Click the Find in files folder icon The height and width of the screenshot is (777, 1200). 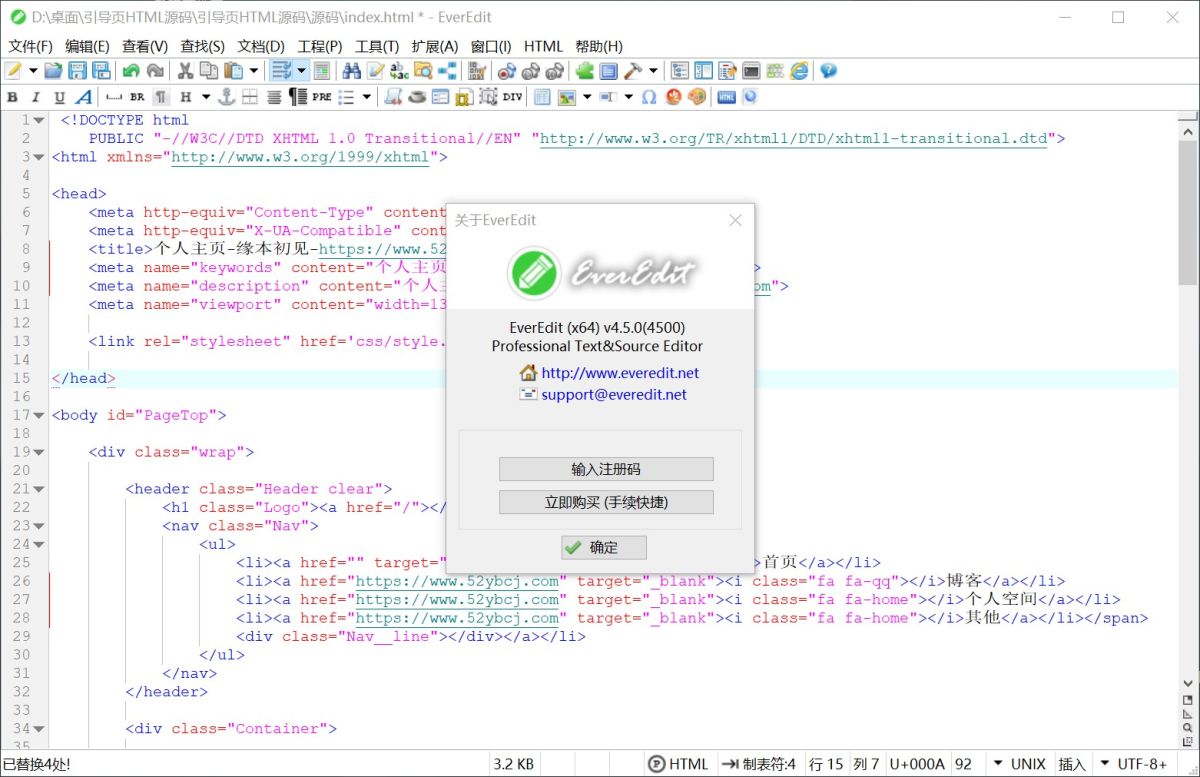tap(423, 71)
